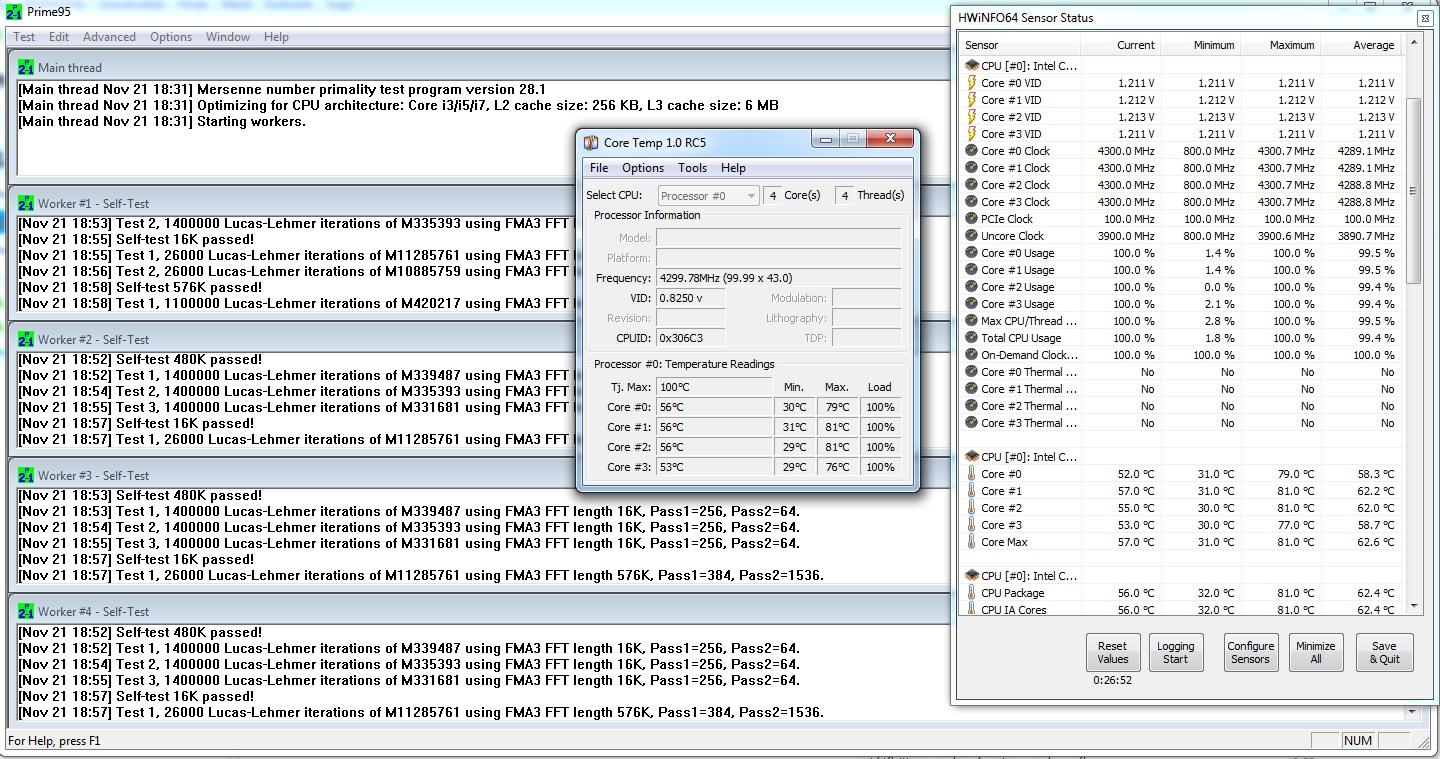Image resolution: width=1440 pixels, height=759 pixels.
Task: Click the Prime95 title bar icon
Action: 13,12
